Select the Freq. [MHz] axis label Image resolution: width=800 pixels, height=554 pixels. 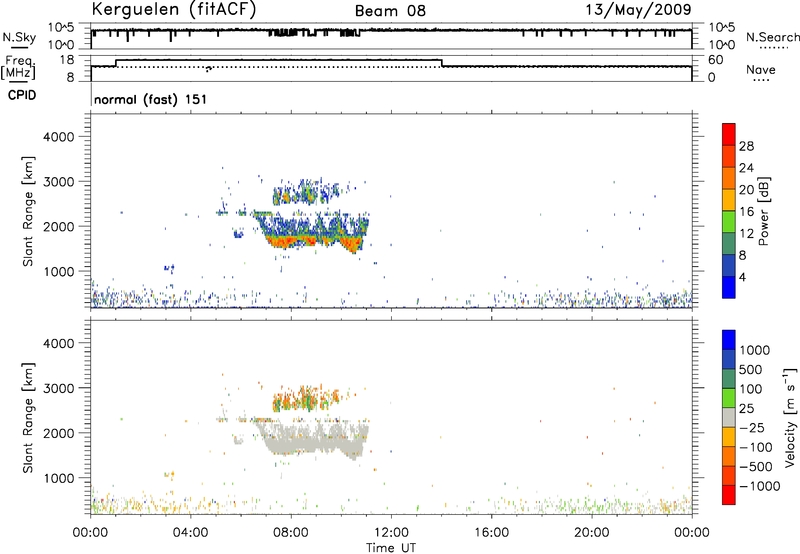click(x=19, y=67)
